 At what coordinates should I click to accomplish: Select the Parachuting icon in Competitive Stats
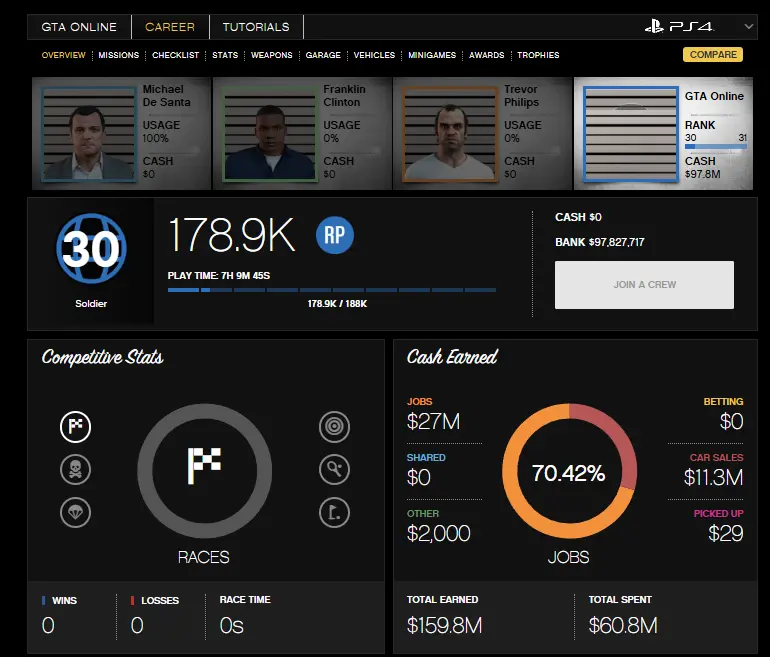pyautogui.click(x=75, y=512)
